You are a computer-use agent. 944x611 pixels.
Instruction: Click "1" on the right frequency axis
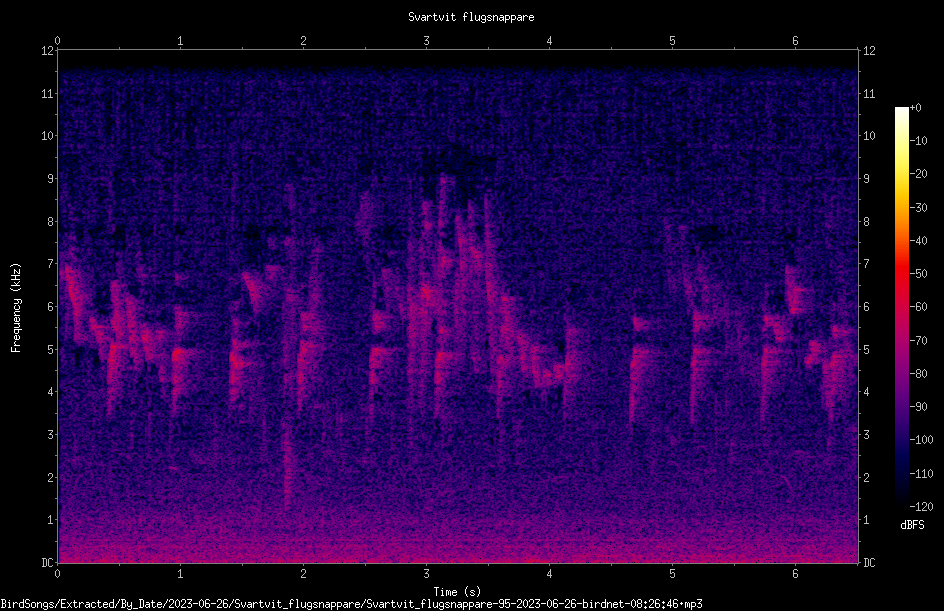coord(867,520)
